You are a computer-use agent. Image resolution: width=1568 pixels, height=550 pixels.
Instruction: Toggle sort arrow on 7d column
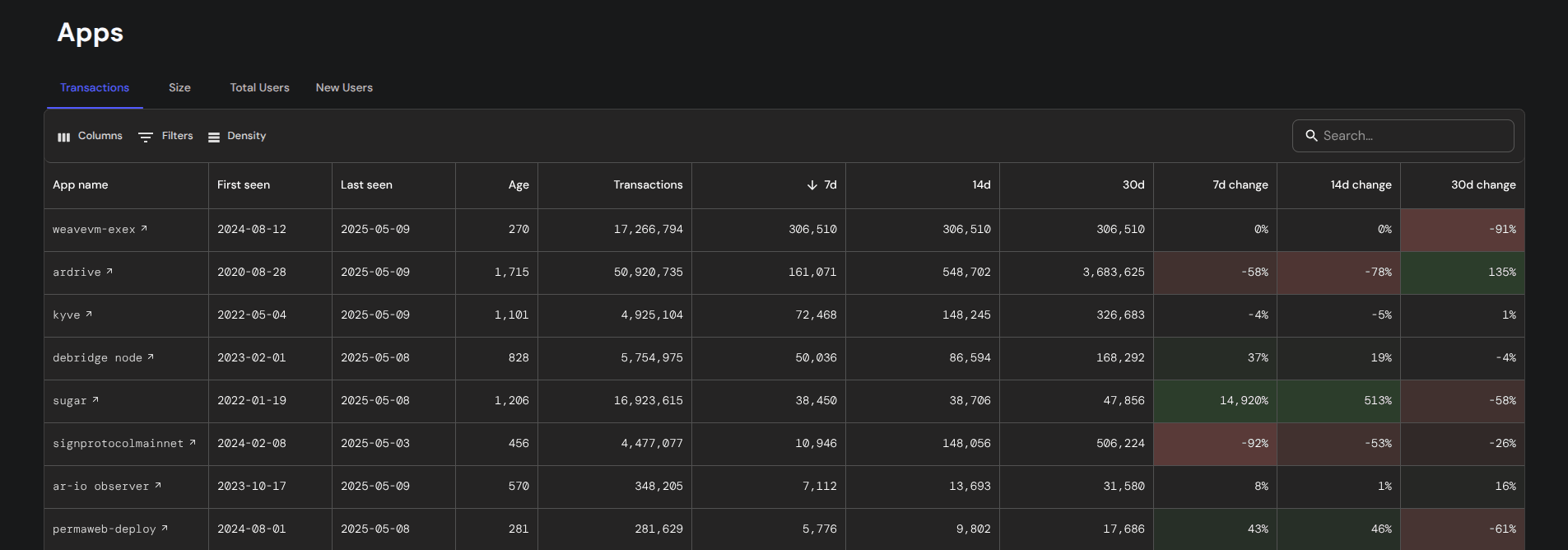[x=812, y=185]
